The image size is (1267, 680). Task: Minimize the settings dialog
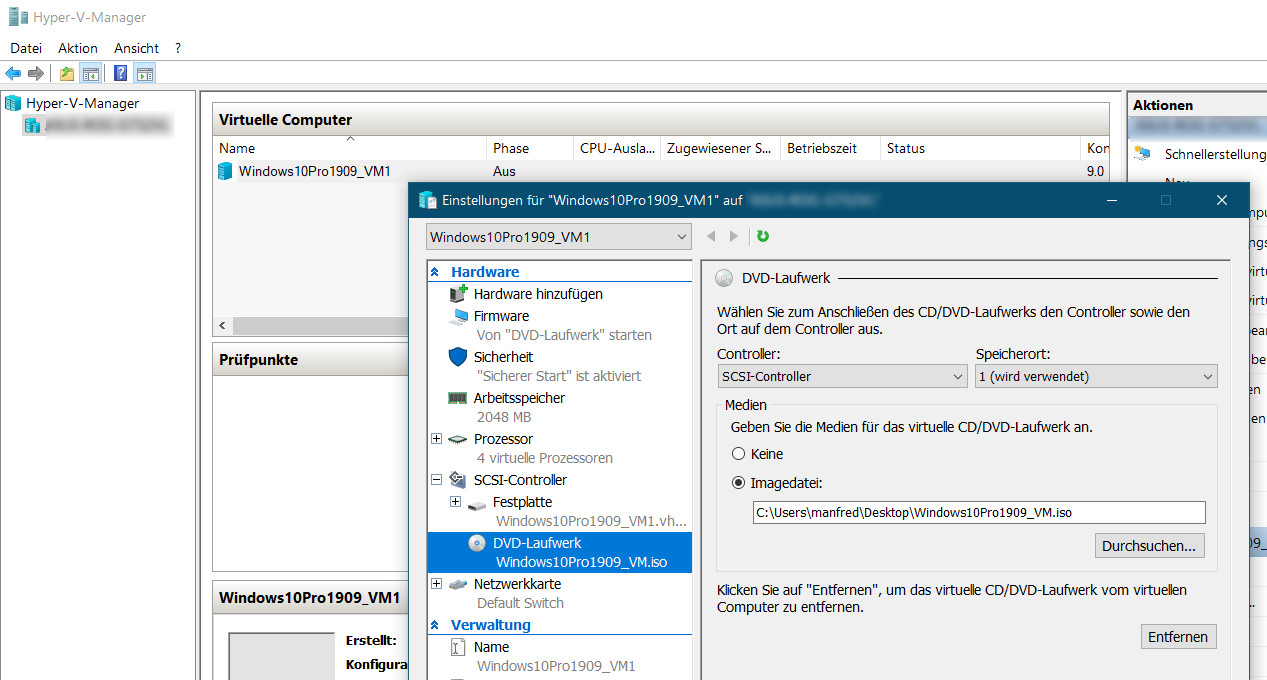click(x=1111, y=200)
